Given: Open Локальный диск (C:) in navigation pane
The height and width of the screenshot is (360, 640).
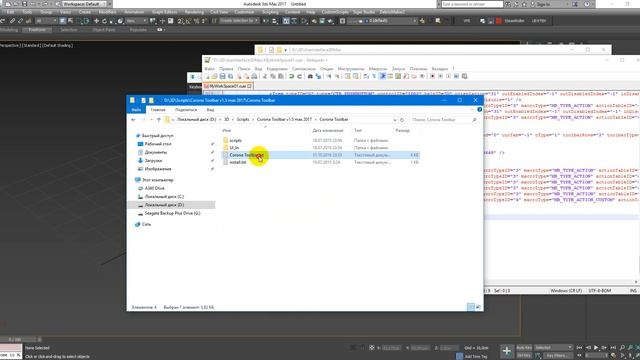Looking at the screenshot, I should coord(164,197).
